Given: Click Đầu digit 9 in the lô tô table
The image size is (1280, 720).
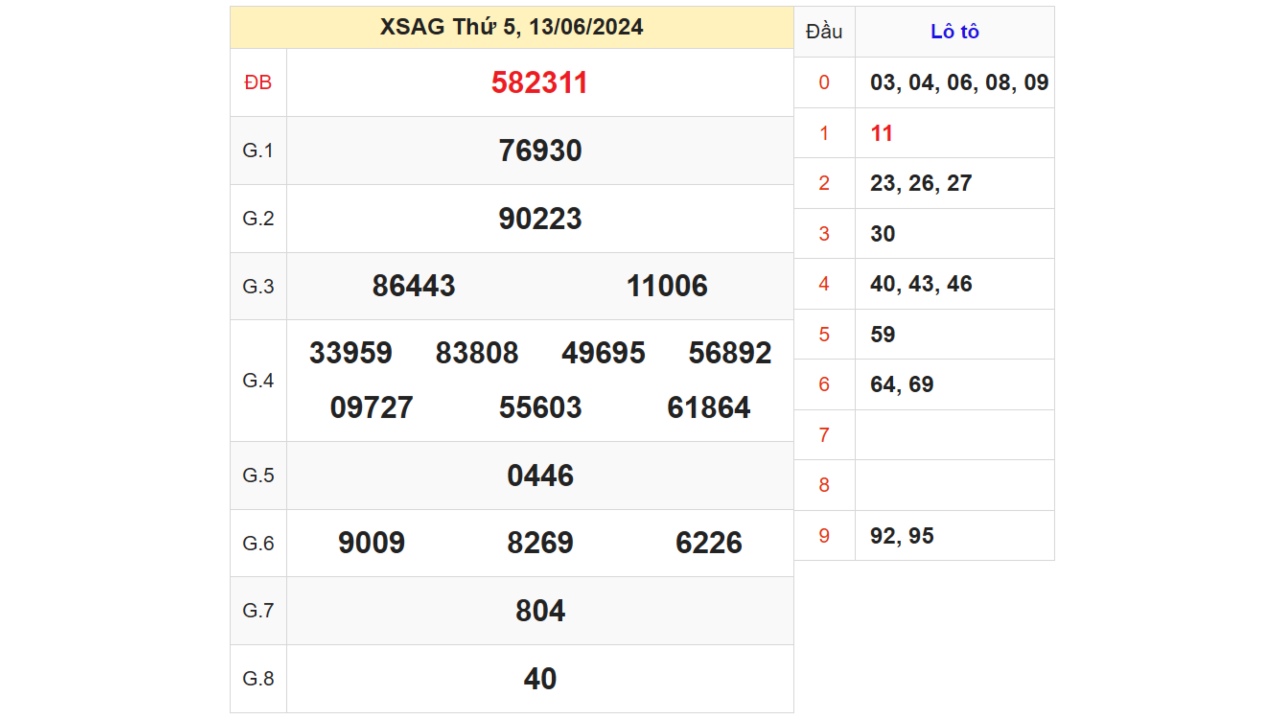Looking at the screenshot, I should (x=824, y=536).
